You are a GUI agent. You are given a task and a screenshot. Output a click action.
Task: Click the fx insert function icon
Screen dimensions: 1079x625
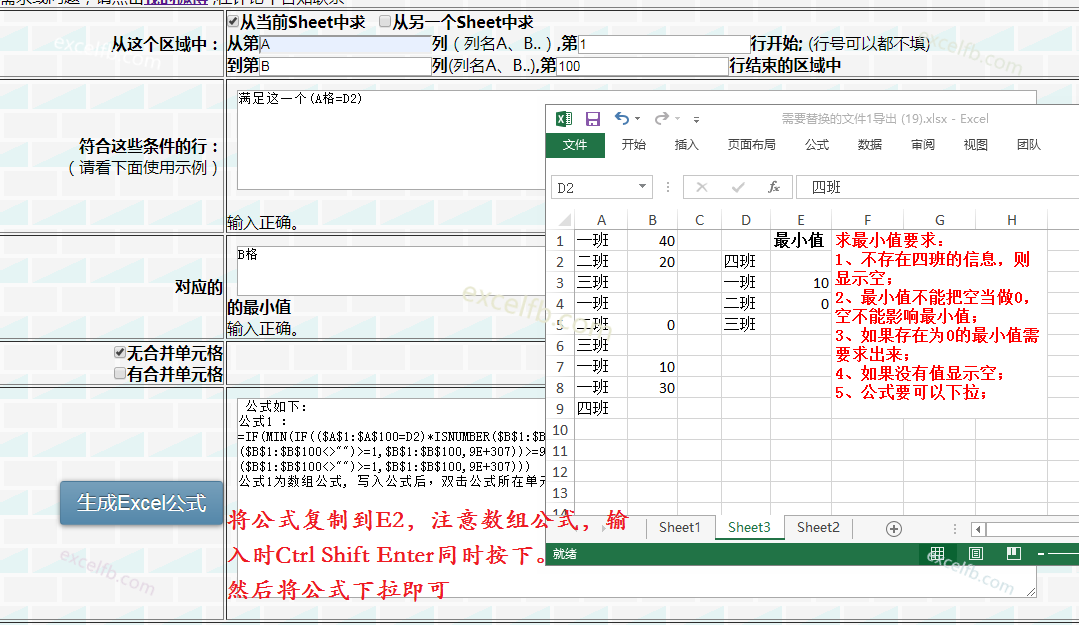(x=773, y=187)
